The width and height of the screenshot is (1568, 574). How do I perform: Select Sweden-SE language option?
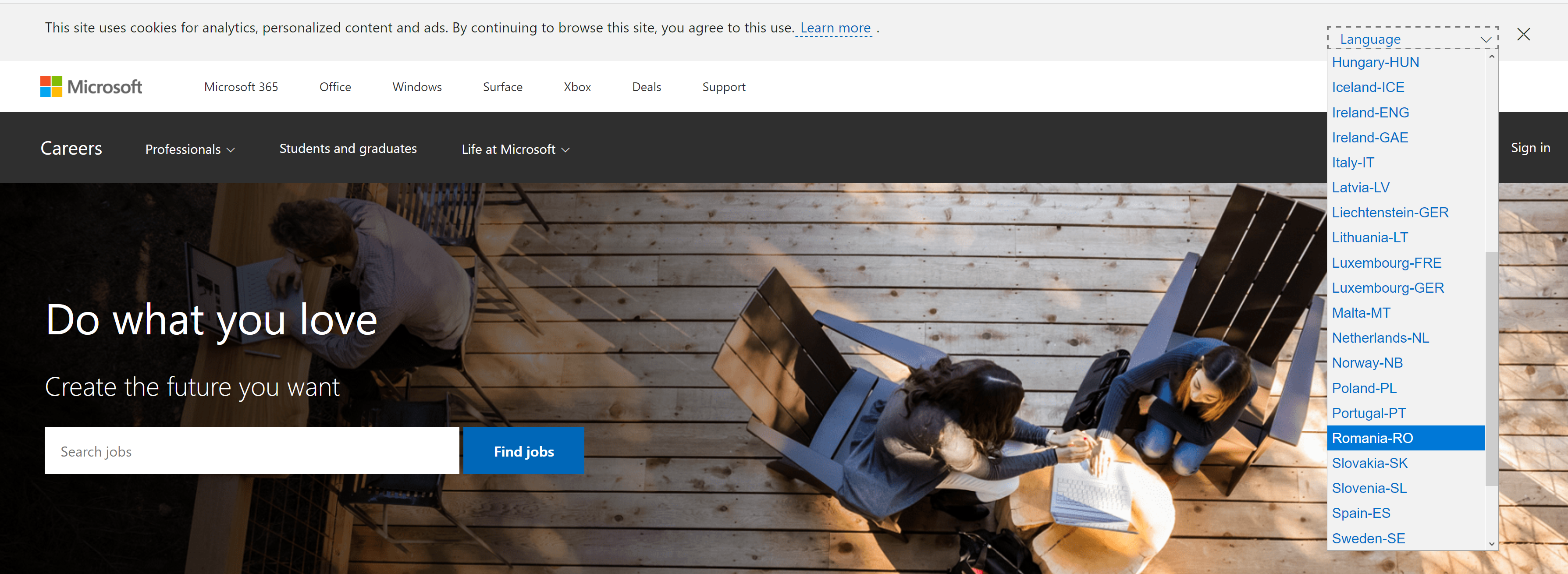[1406, 538]
